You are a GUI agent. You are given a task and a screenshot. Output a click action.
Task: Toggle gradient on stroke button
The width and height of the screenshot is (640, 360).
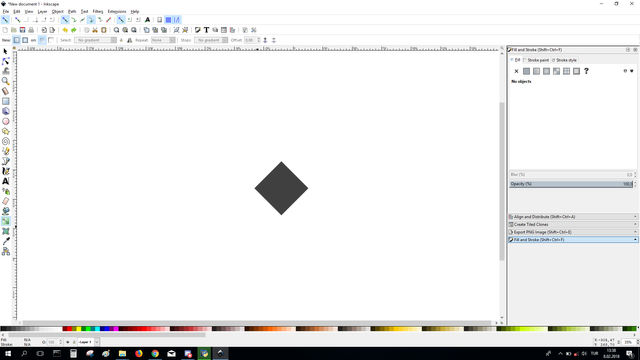pos(51,40)
